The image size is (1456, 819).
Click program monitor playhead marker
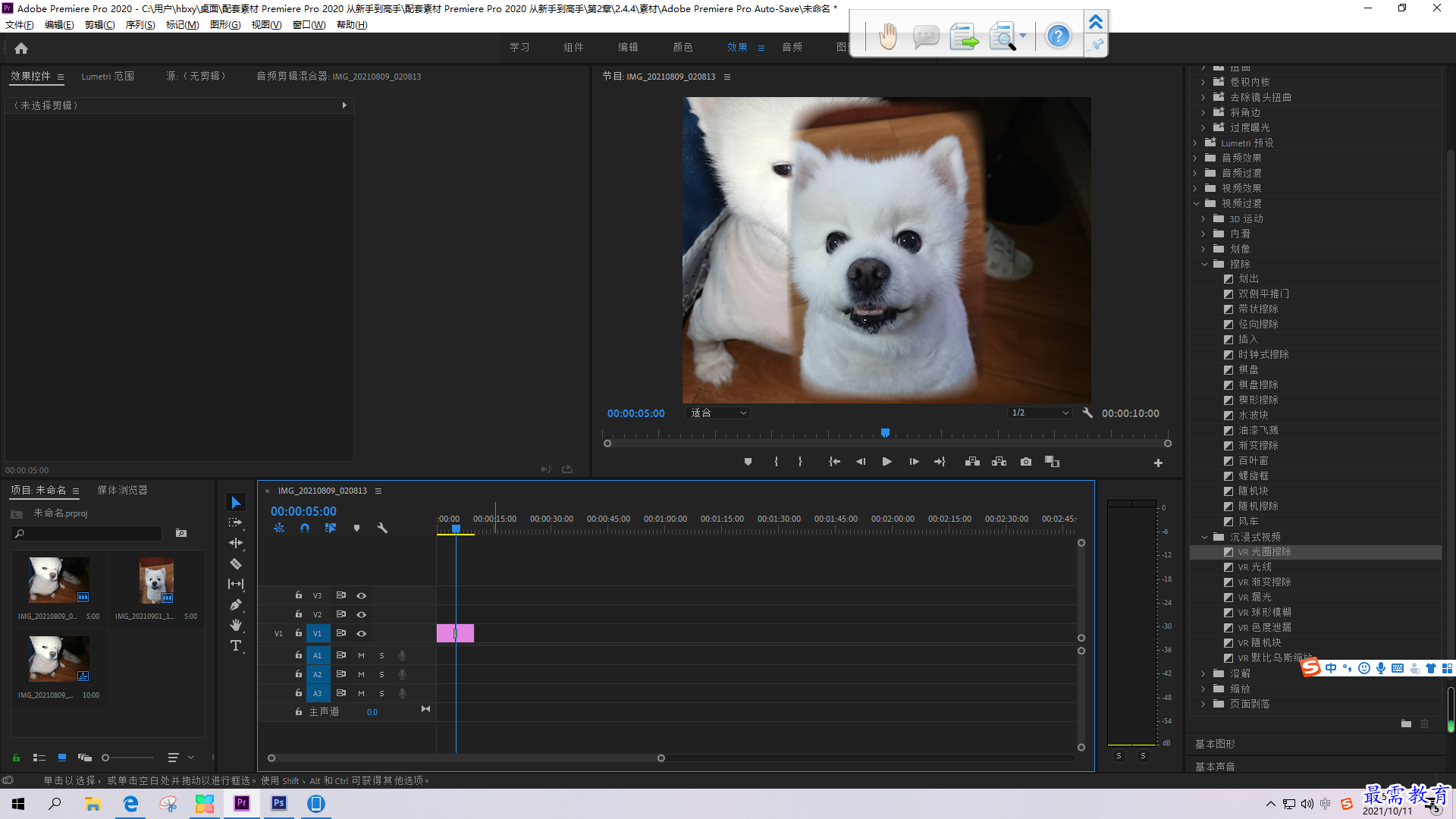885,433
